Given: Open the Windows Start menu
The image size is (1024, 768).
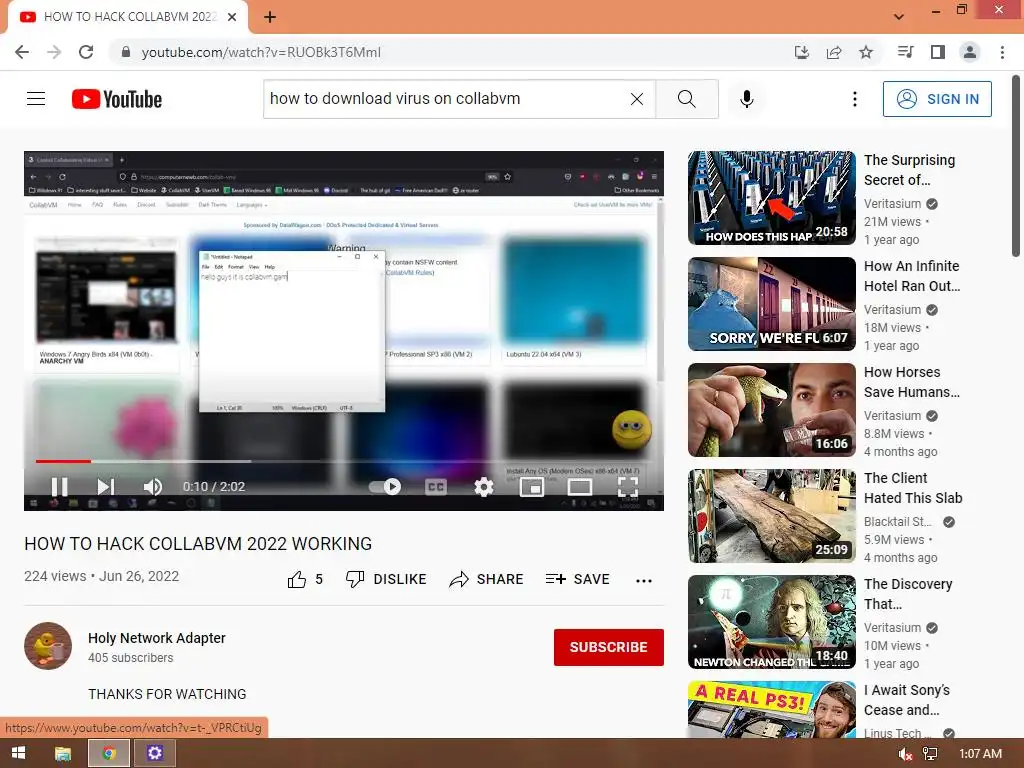Looking at the screenshot, I should (18, 753).
